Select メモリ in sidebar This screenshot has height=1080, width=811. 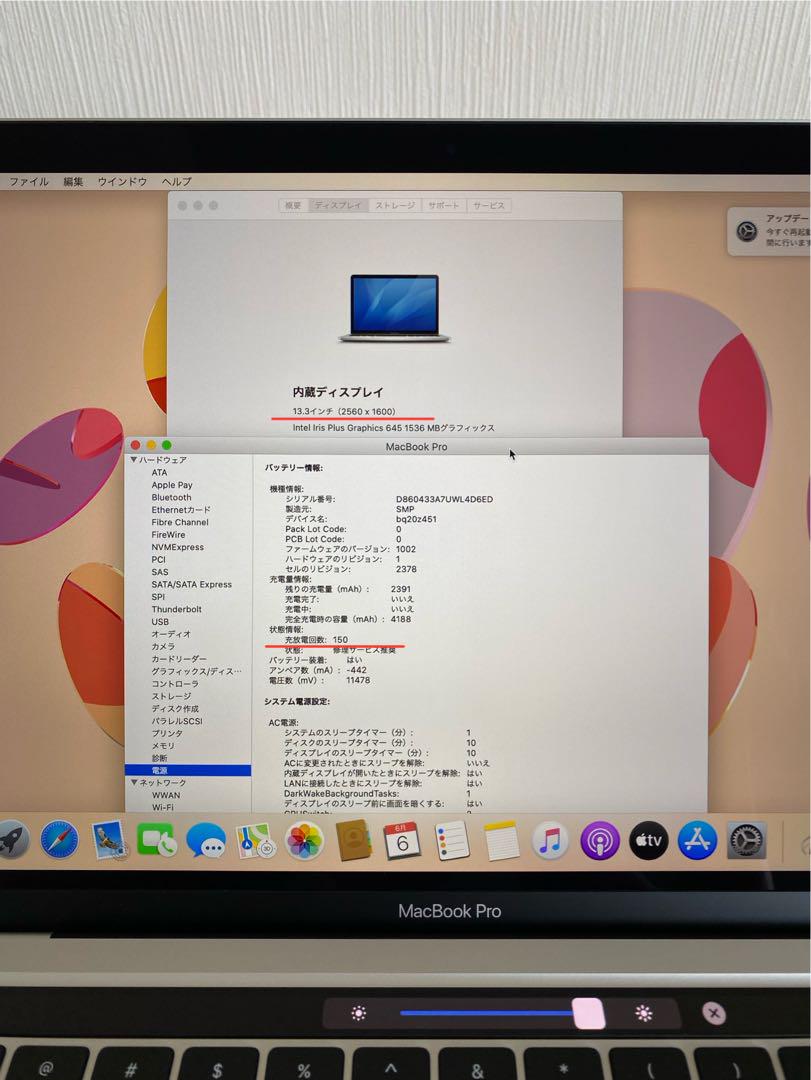pyautogui.click(x=163, y=745)
